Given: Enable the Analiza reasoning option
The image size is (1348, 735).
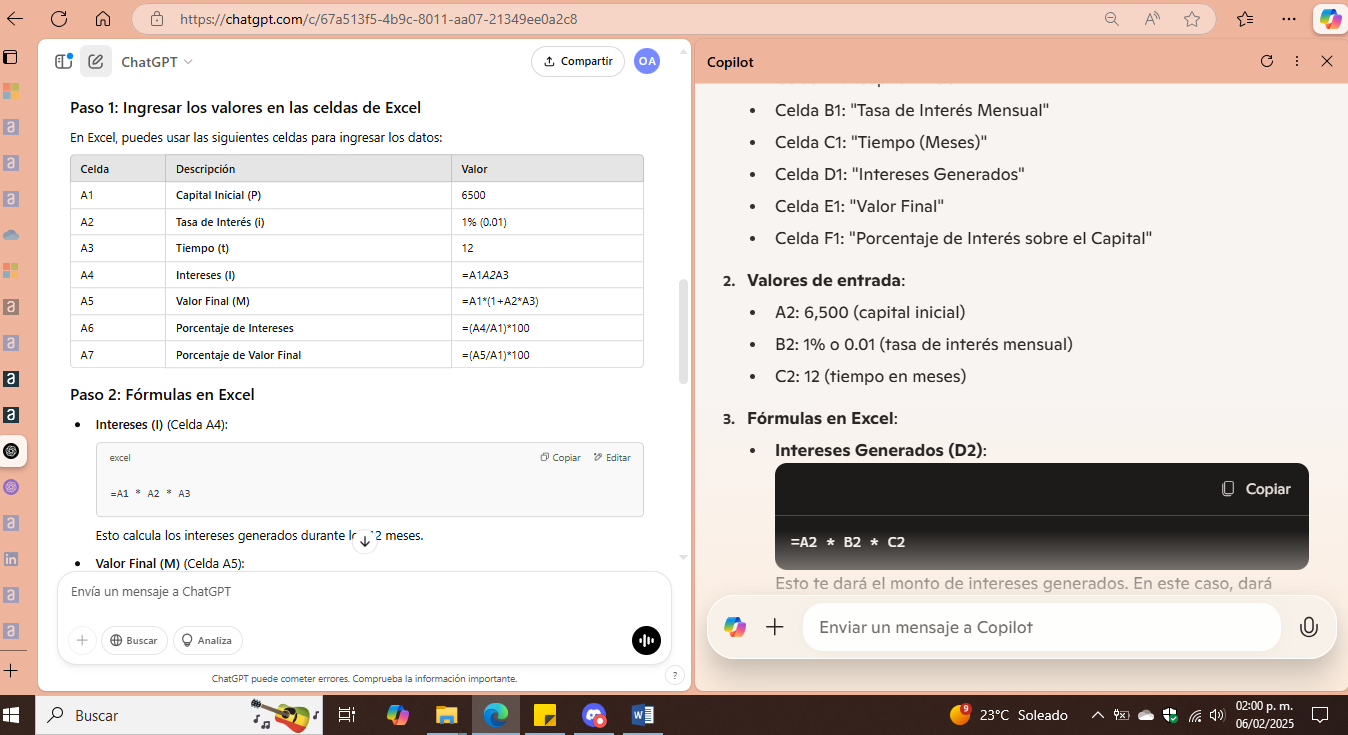Looking at the screenshot, I should tap(208, 640).
